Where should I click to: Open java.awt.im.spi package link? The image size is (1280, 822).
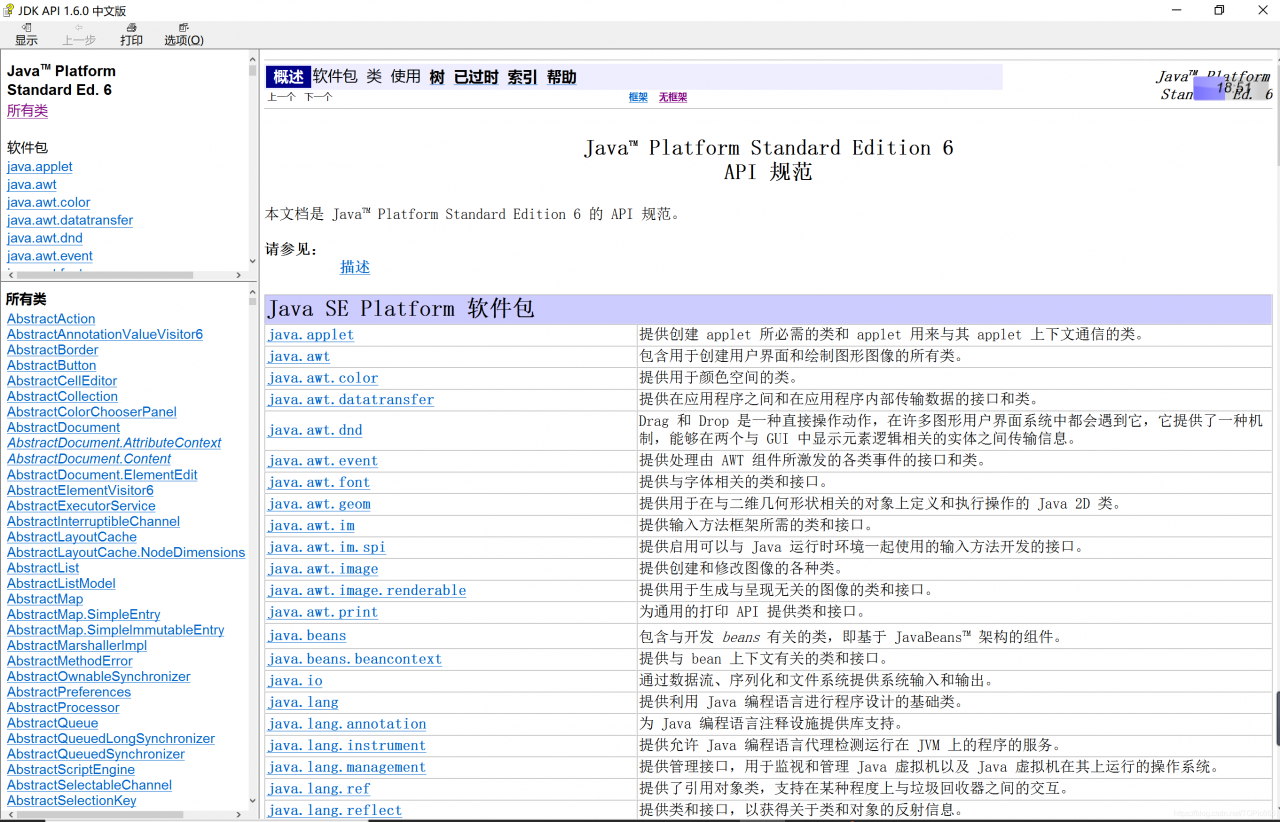click(327, 547)
